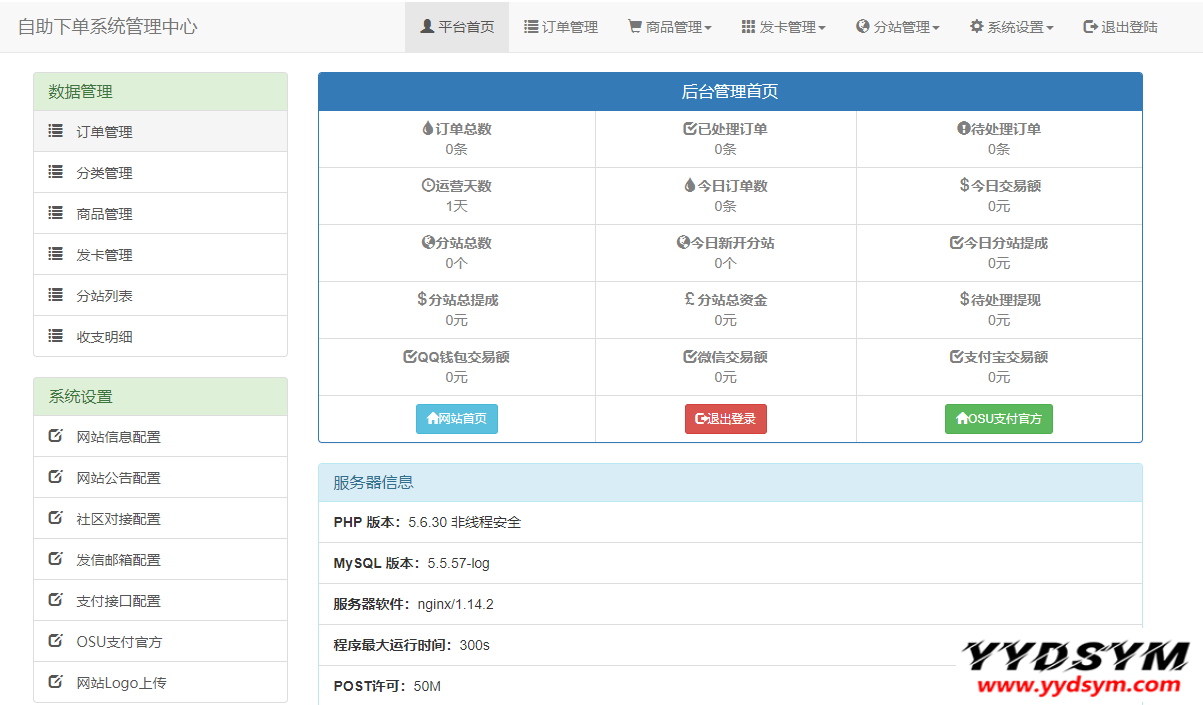Open the 系统设置 dropdown menu
The width and height of the screenshot is (1203, 705).
point(1011,27)
